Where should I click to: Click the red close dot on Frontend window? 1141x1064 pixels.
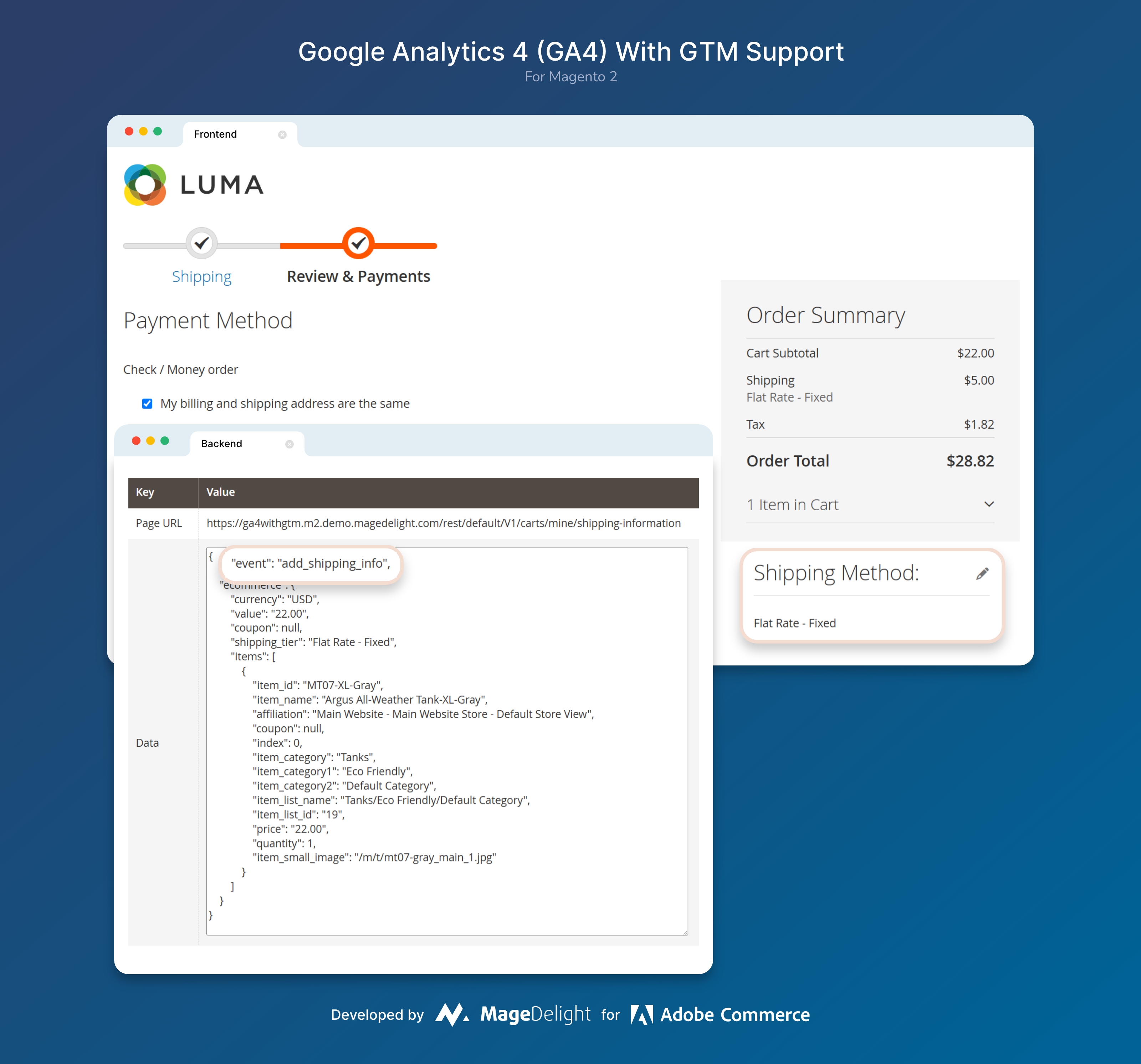click(x=129, y=132)
